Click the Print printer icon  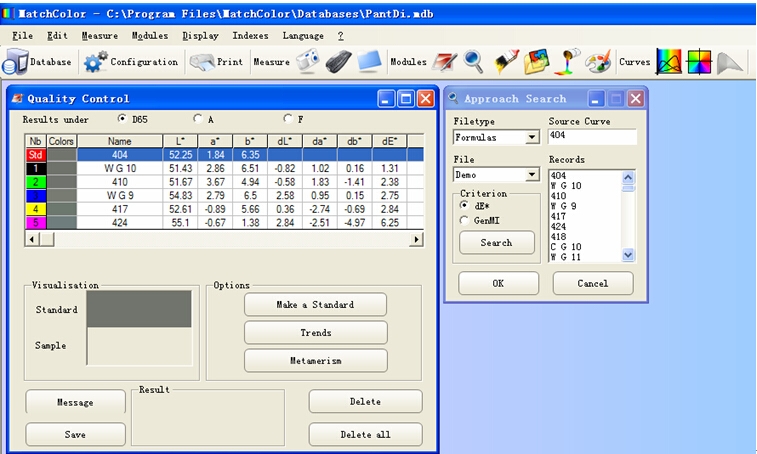(201, 62)
